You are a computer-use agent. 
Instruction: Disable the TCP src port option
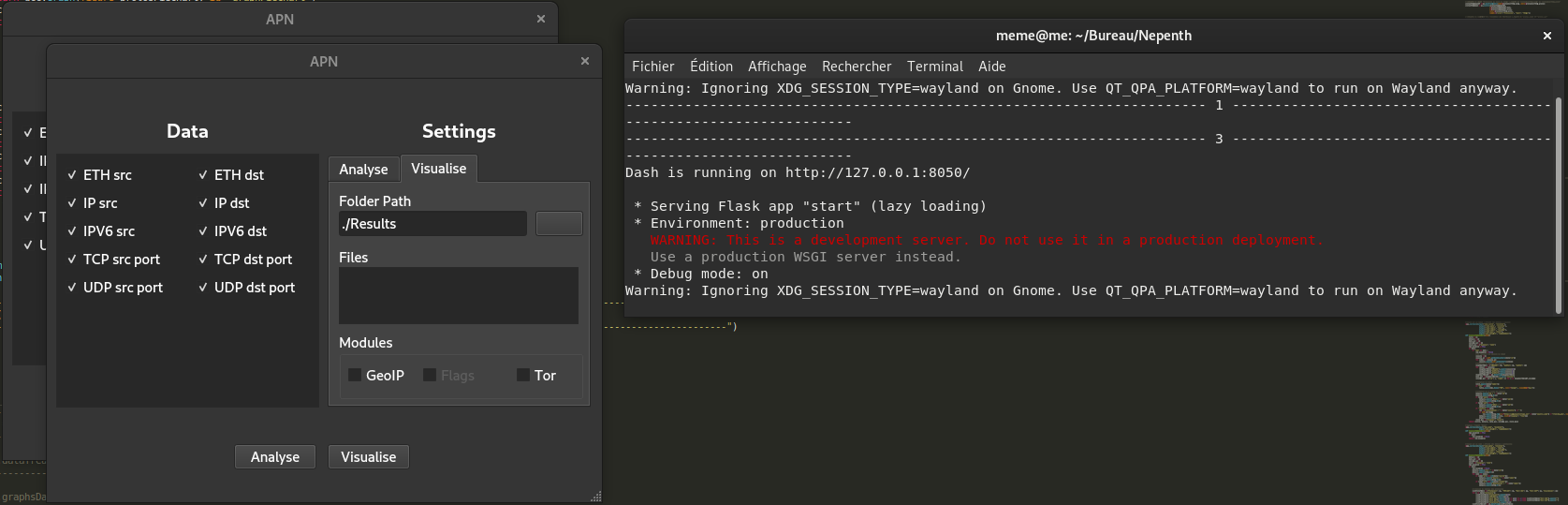coord(113,260)
